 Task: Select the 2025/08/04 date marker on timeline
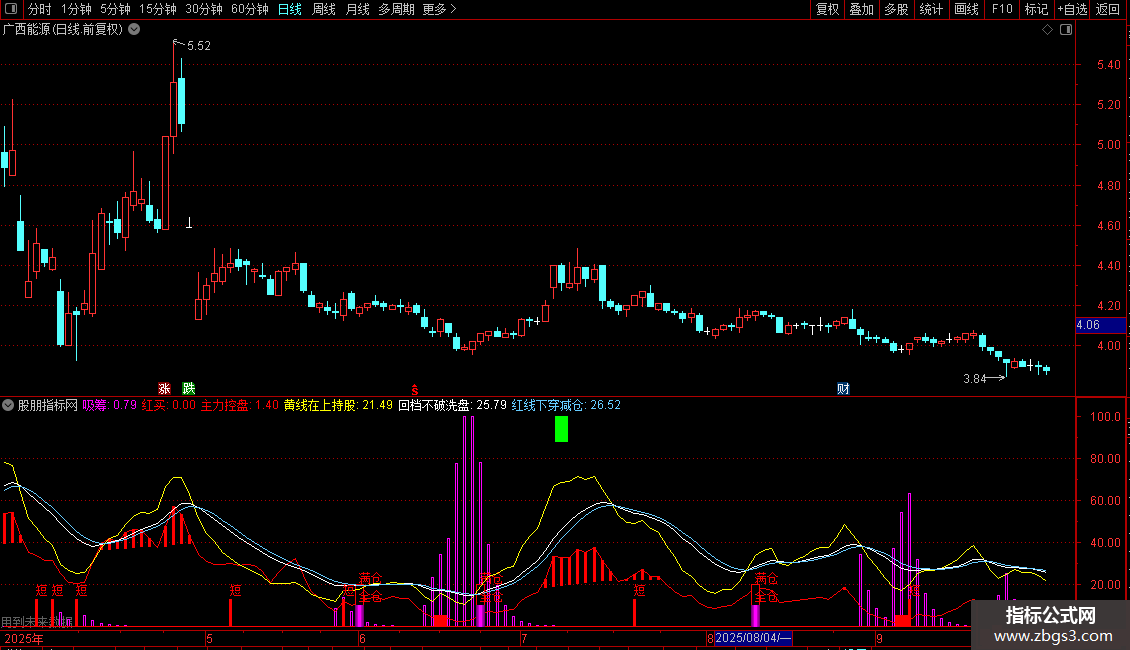[753, 638]
